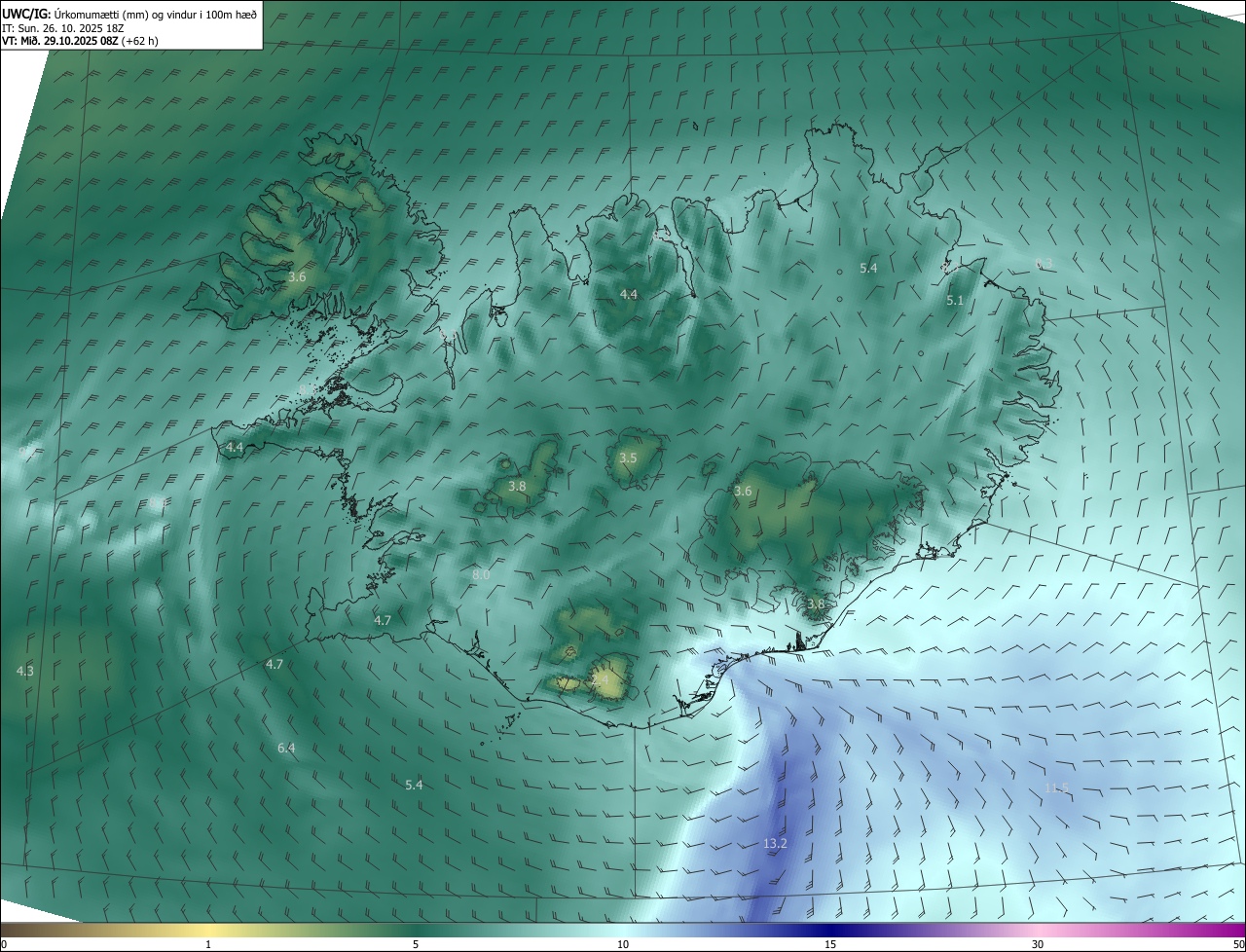Click the UWC/IG Úrkomumætti title line
Viewport: 1246px width, 952px height.
click(129, 14)
